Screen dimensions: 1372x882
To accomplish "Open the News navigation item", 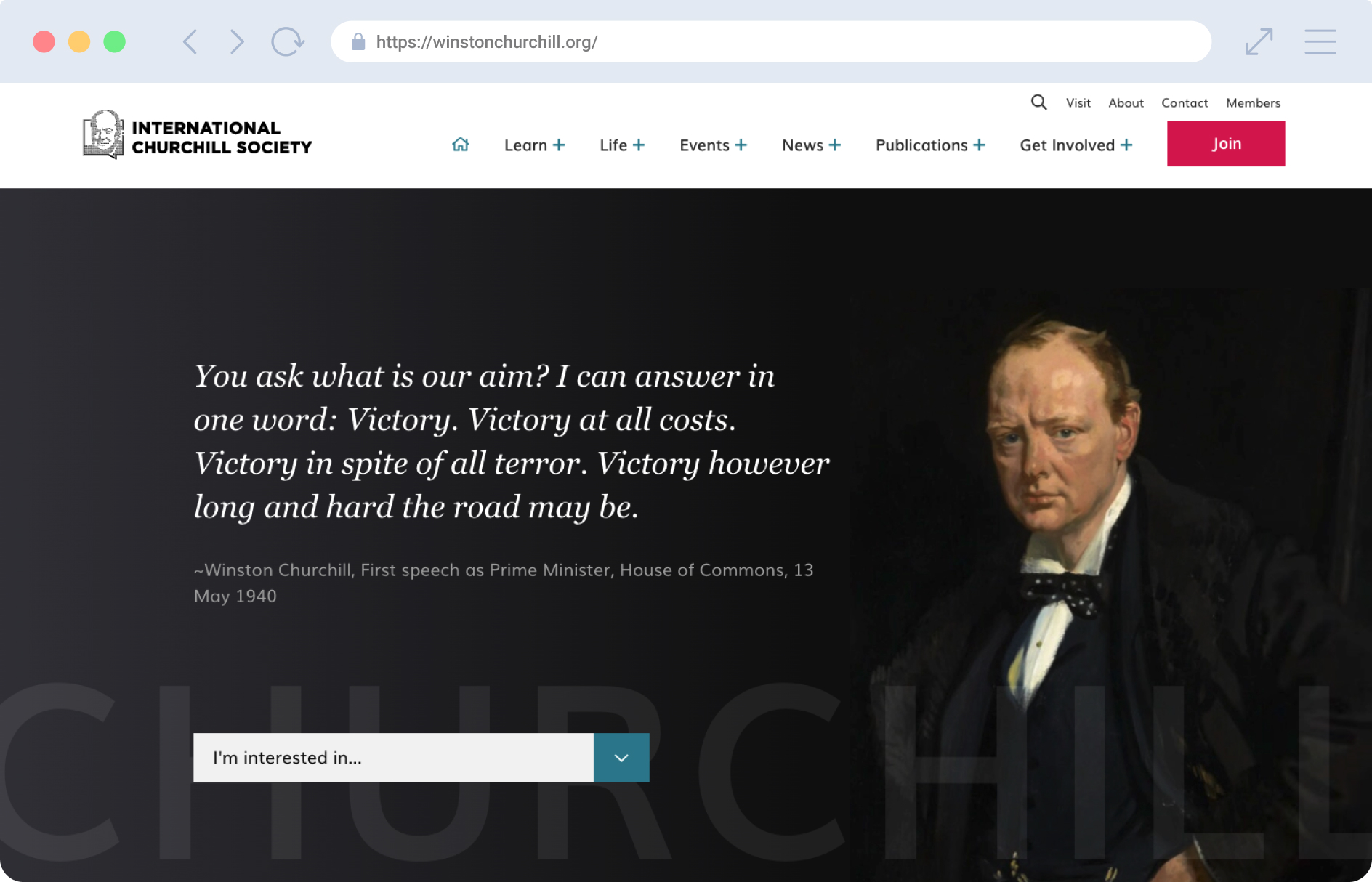I will pyautogui.click(x=811, y=145).
